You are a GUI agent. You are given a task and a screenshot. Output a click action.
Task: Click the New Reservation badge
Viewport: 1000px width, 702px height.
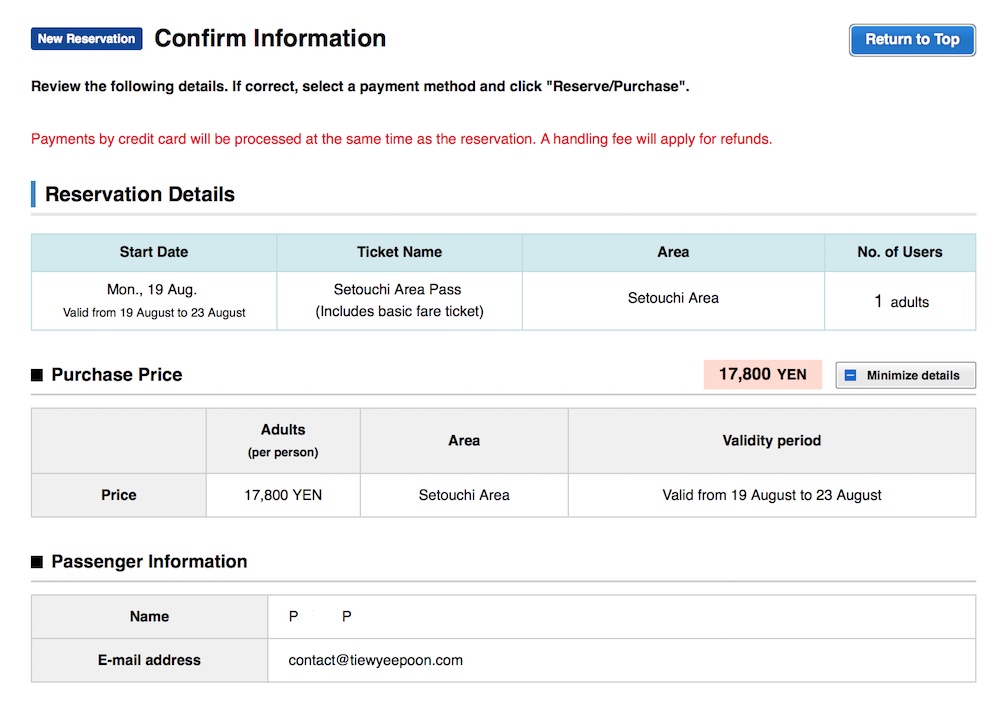tap(86, 39)
